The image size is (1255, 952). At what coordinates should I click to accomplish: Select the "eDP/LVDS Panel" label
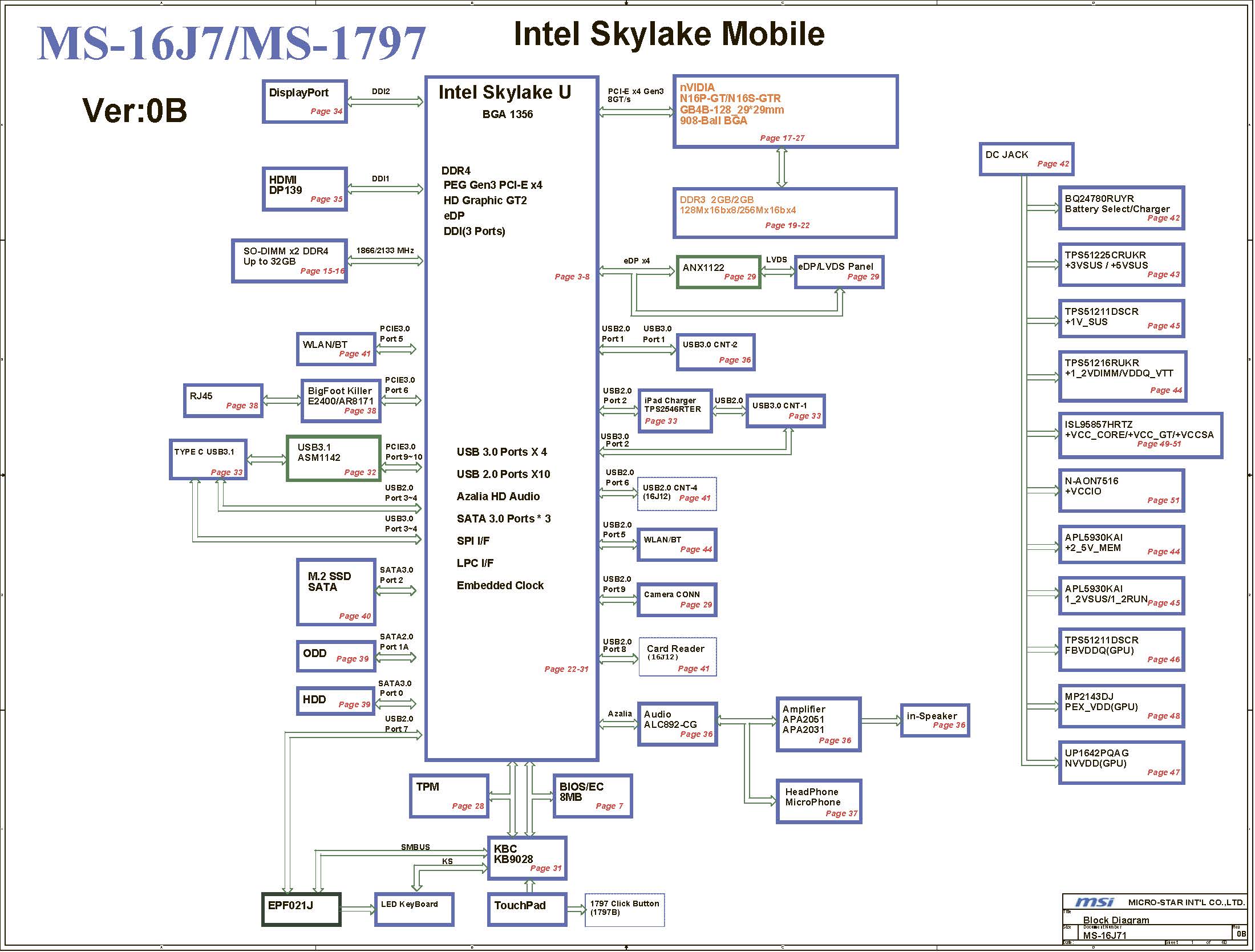836,266
